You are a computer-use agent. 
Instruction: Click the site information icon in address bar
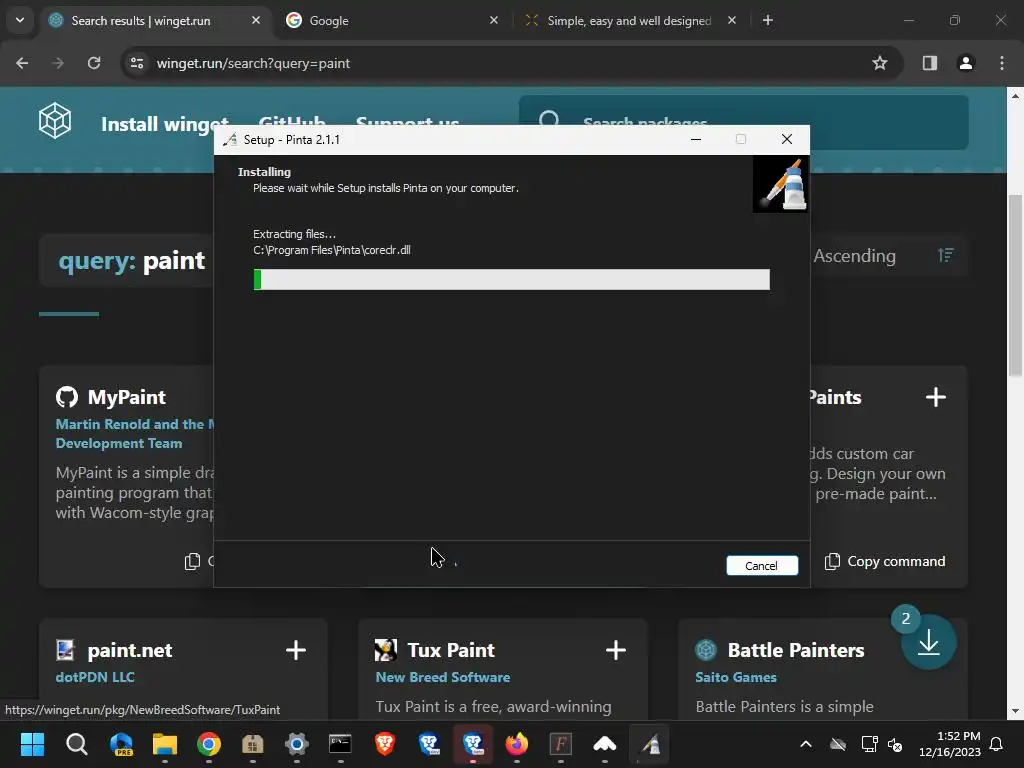pos(136,63)
